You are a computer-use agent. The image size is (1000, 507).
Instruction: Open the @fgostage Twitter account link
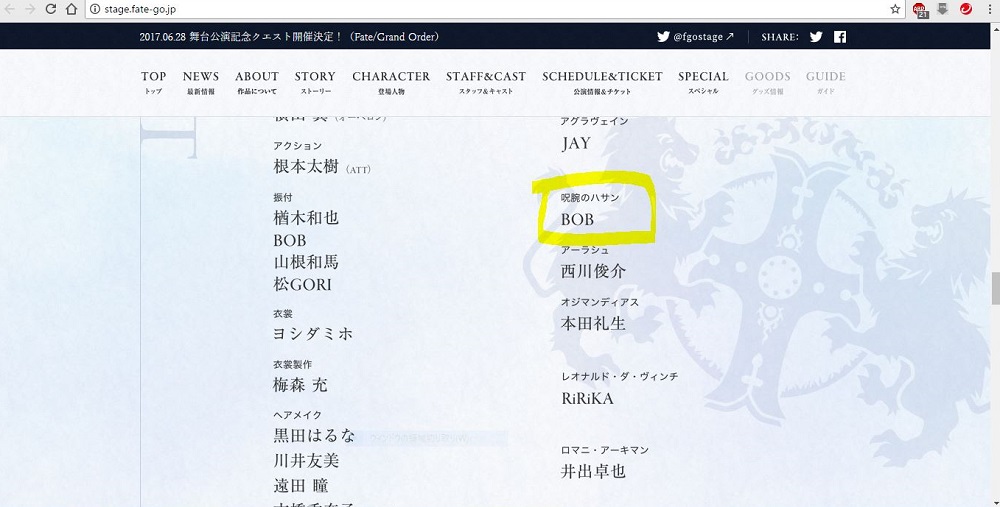tap(696, 37)
